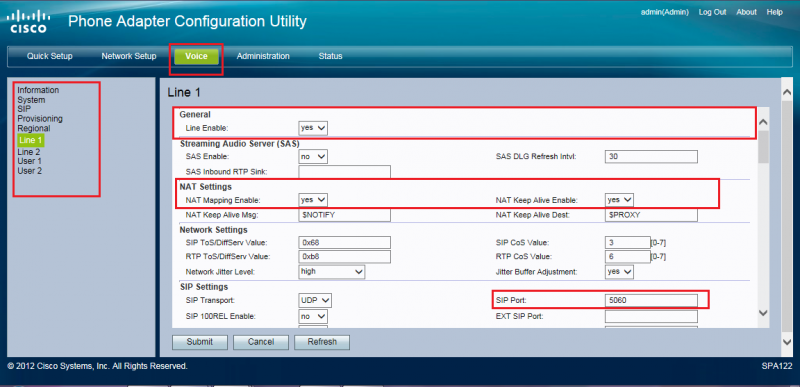Click the SIP CoS Value field
The width and height of the screenshot is (800, 387).
(x=628, y=242)
